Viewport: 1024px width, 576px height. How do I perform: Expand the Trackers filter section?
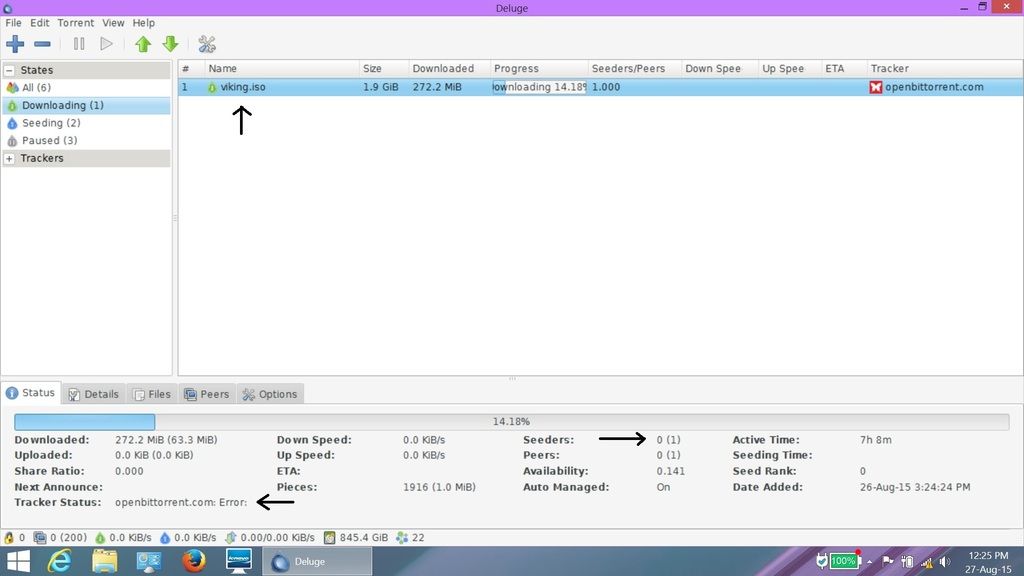(x=10, y=158)
